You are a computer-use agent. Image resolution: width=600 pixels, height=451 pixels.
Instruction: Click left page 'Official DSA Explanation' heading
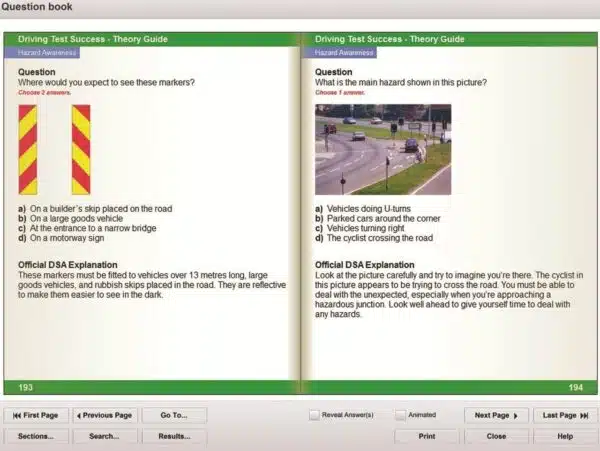[68, 265]
